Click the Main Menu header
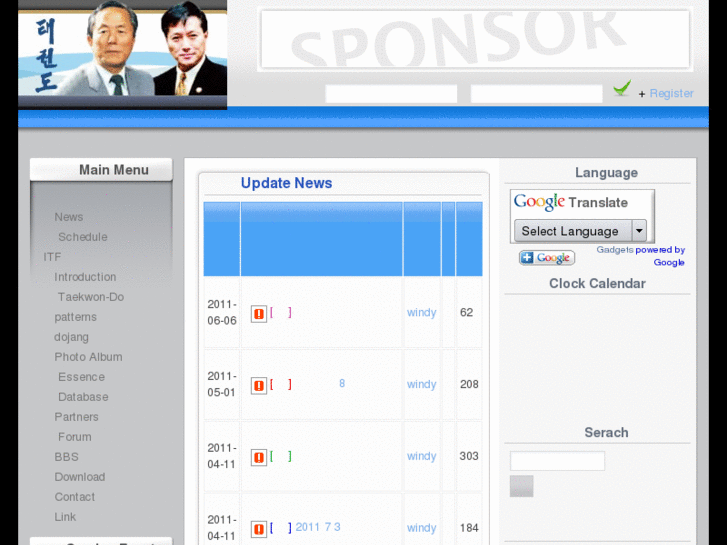 click(102, 170)
